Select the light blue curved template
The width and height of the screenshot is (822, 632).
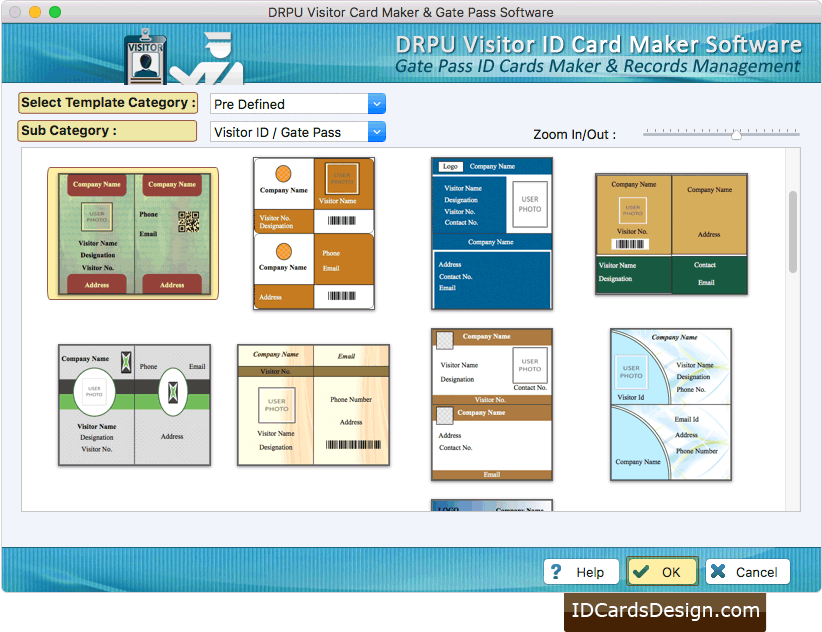[x=671, y=405]
